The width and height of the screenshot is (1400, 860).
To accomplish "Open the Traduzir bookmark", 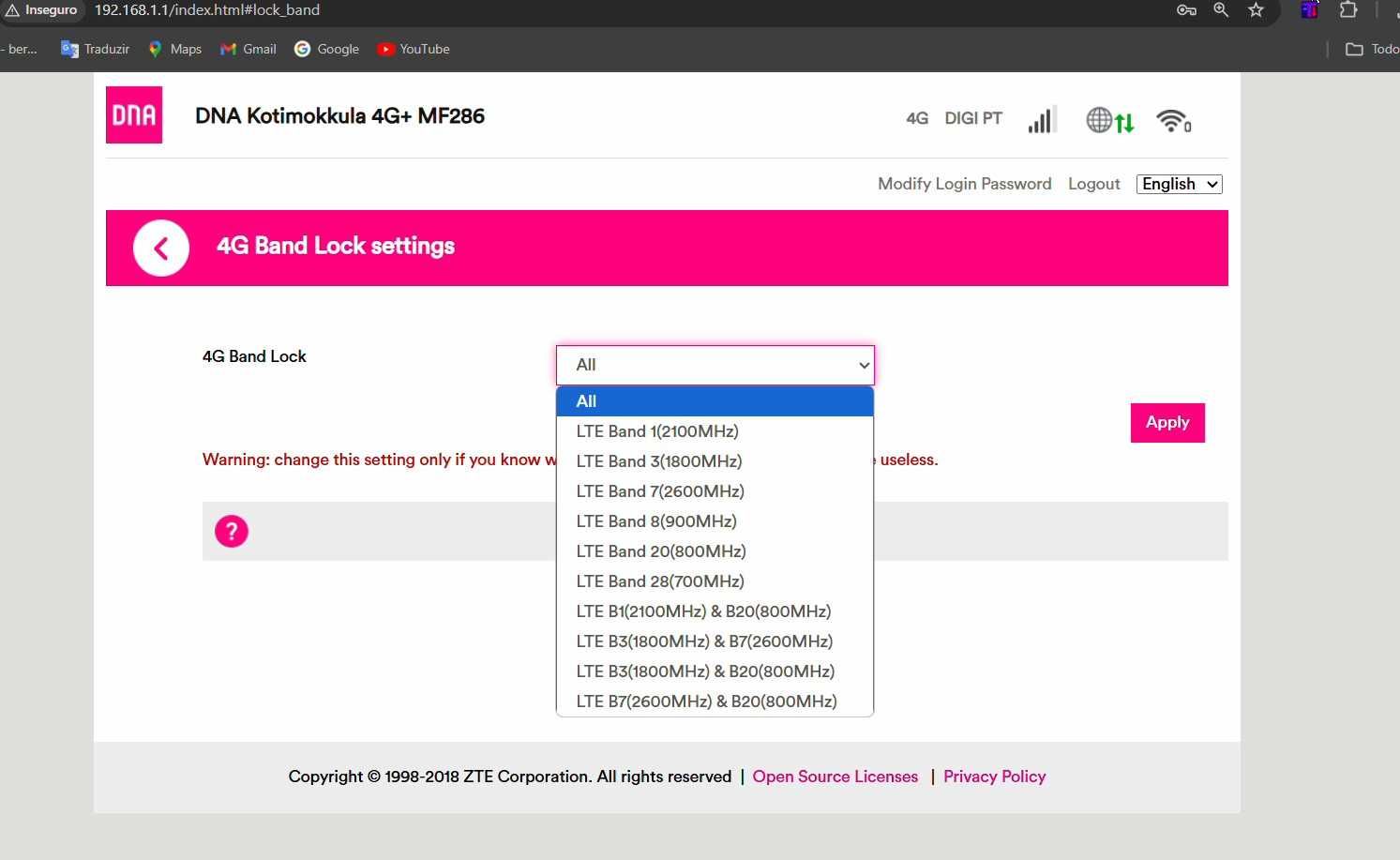I will point(95,49).
